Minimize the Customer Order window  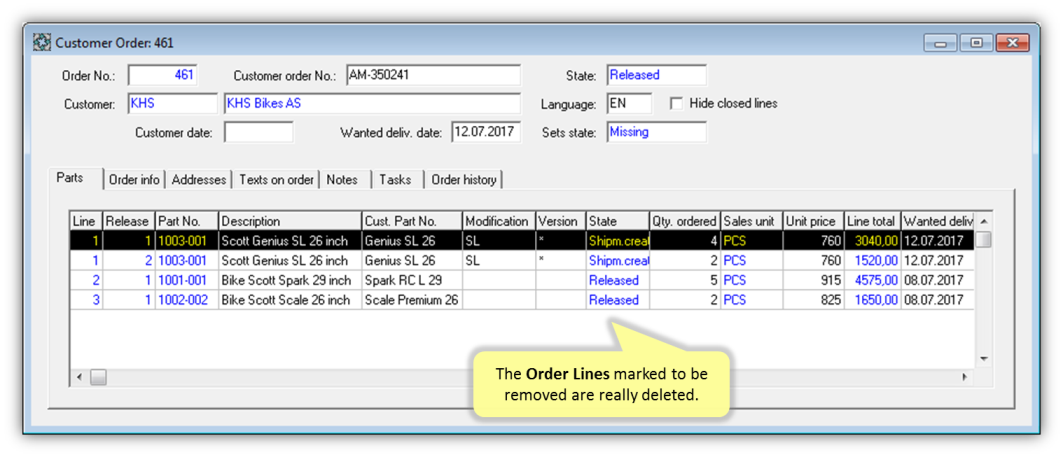pos(940,43)
